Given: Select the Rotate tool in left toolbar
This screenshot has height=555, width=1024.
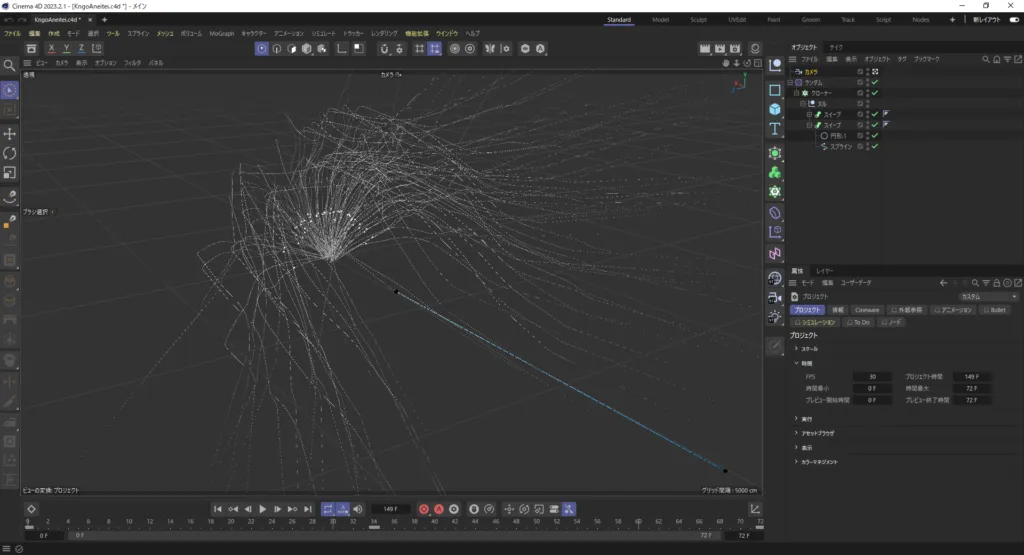Looking at the screenshot, I should pos(10,153).
